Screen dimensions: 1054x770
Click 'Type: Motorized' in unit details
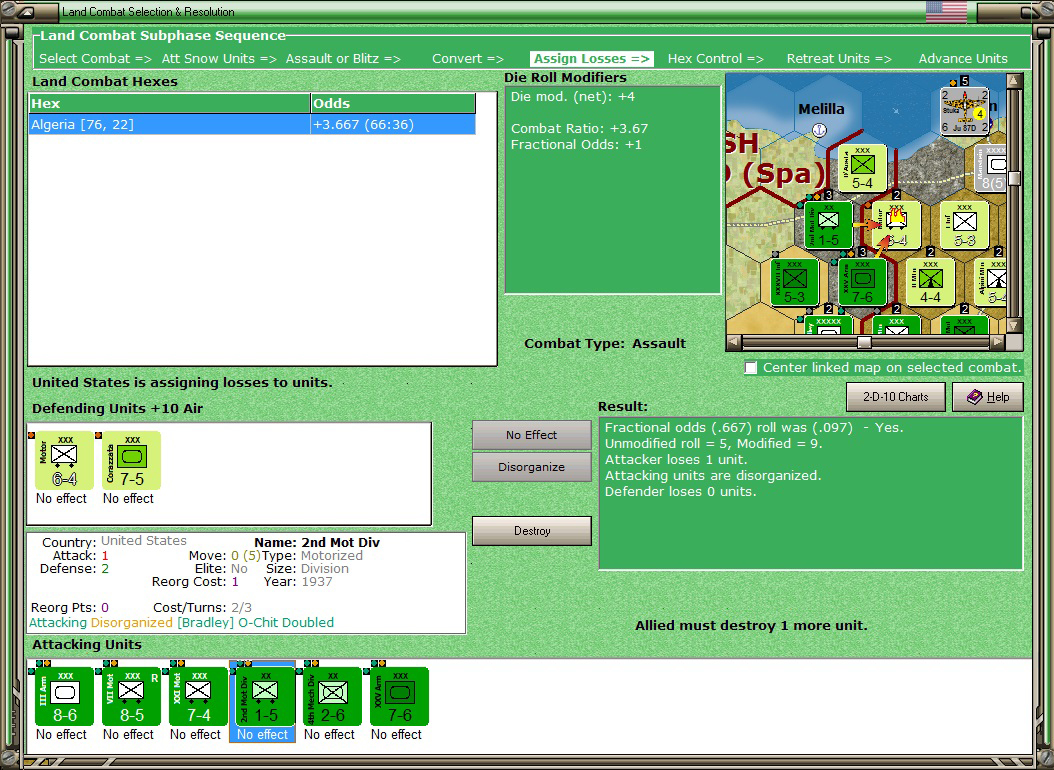click(x=312, y=556)
